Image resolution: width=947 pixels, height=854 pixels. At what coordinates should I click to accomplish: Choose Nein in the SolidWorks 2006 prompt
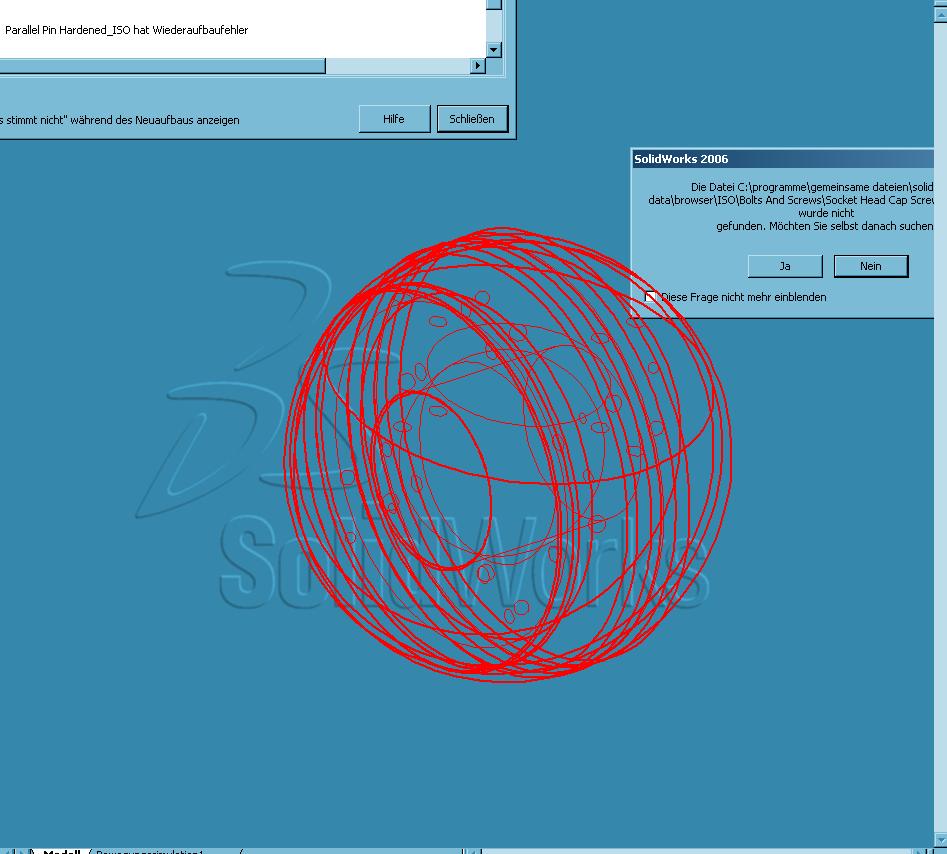(x=871, y=266)
